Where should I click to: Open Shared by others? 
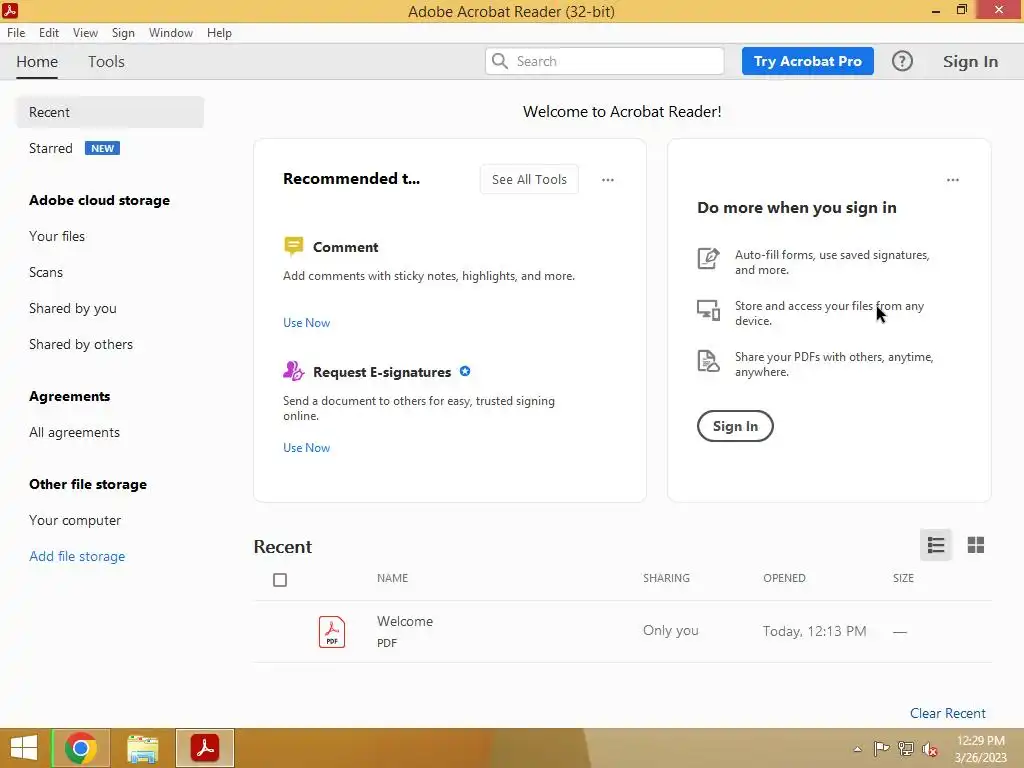pyautogui.click(x=81, y=344)
